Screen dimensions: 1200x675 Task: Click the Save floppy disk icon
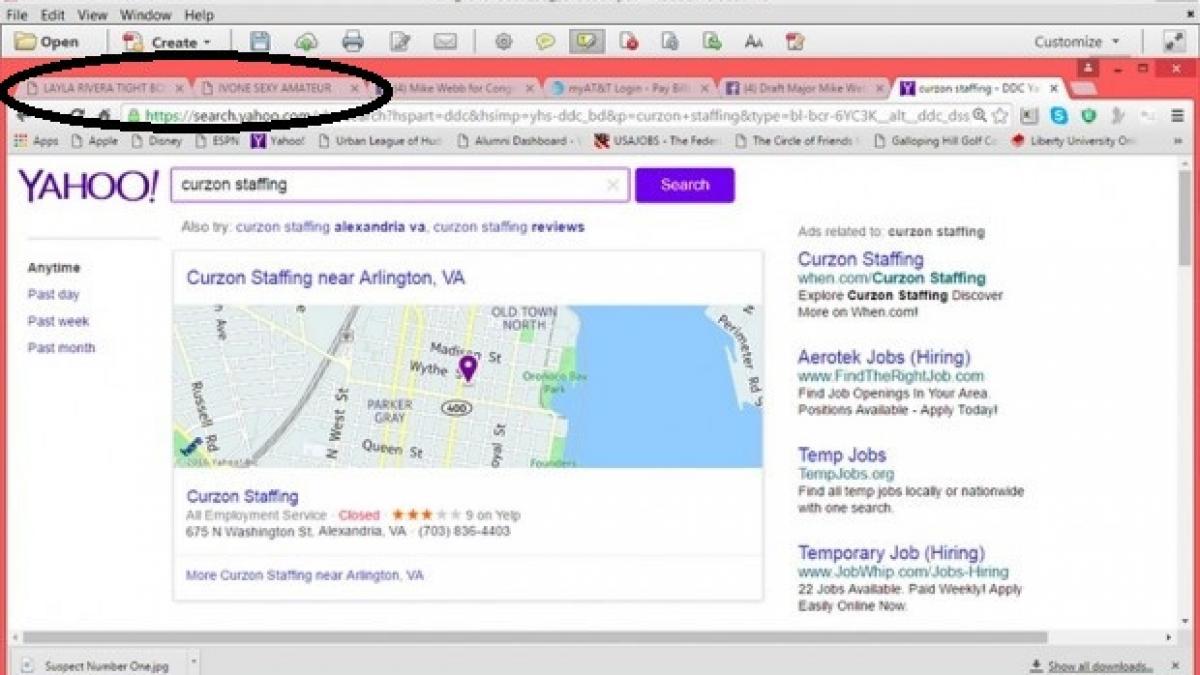point(260,42)
